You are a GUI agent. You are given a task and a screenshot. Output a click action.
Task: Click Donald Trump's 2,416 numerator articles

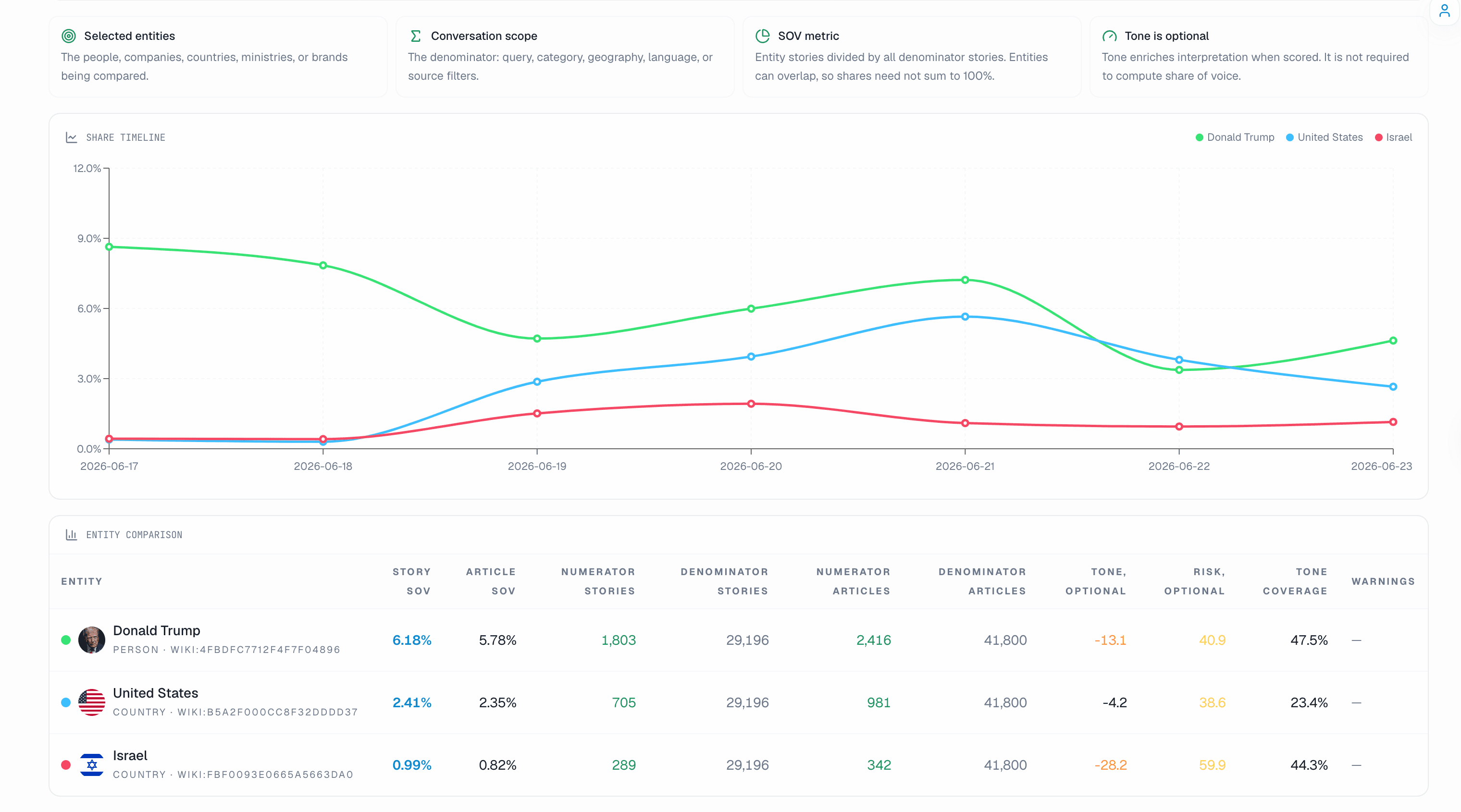coord(873,640)
